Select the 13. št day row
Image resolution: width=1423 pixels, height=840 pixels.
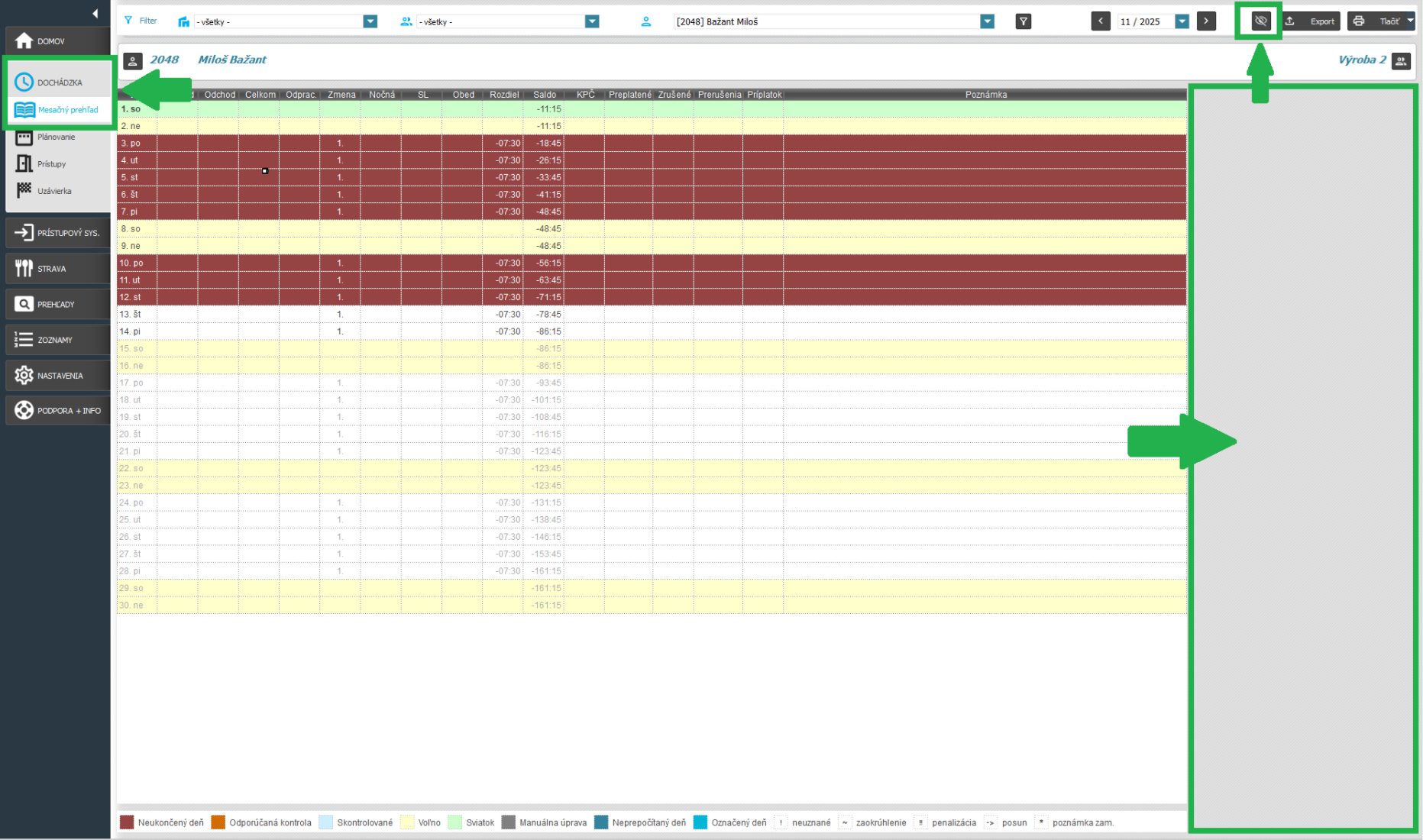coord(131,315)
